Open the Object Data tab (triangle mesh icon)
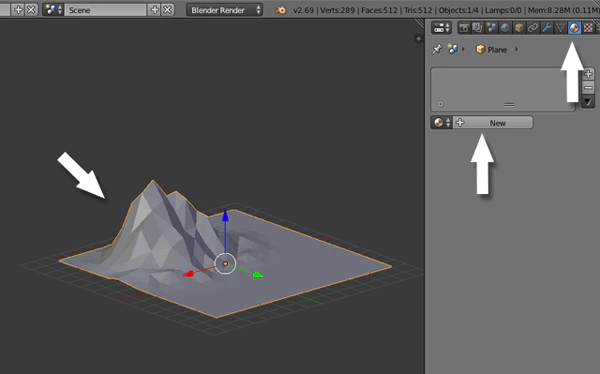Screen dimensions: 600x374 pyautogui.click(x=560, y=28)
